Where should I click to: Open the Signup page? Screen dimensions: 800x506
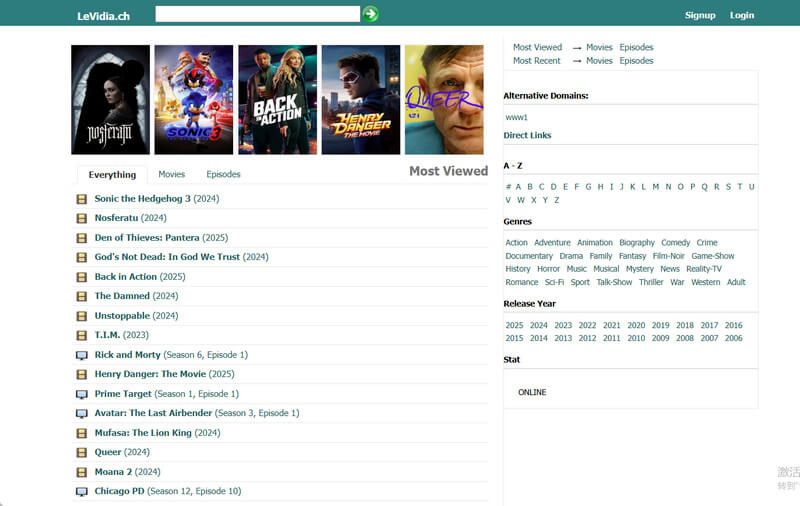(x=700, y=15)
